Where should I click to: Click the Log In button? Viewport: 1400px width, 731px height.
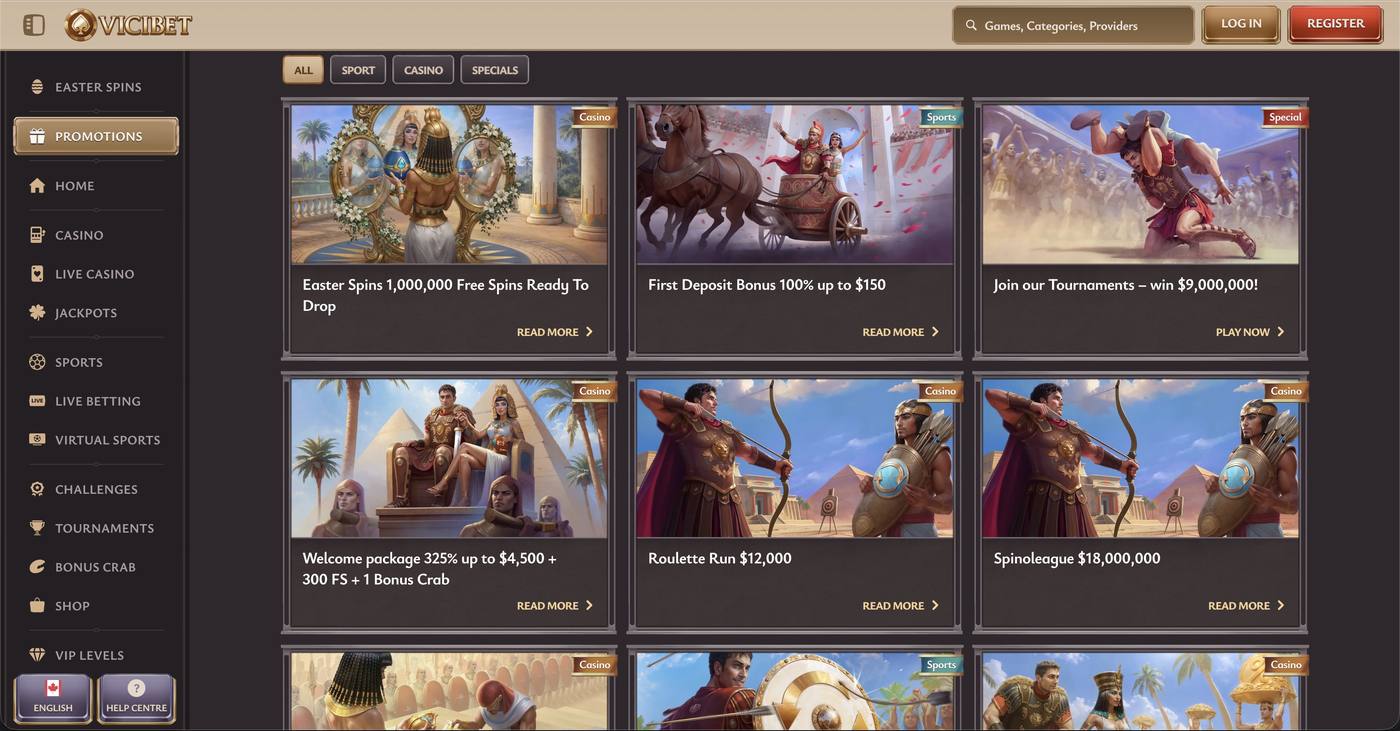pyautogui.click(x=1241, y=24)
